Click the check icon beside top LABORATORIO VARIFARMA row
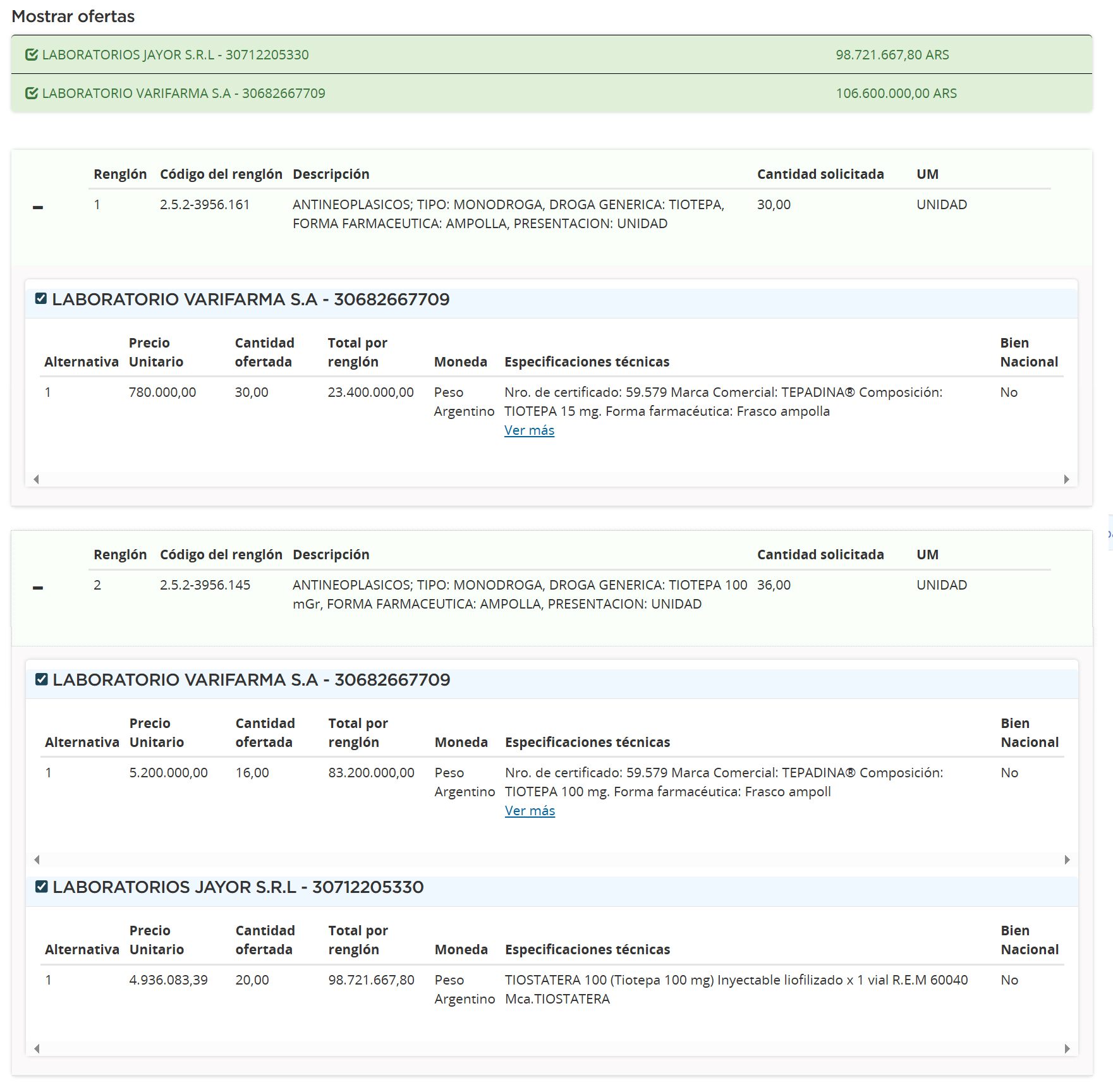1113x1092 pixels. coord(31,94)
